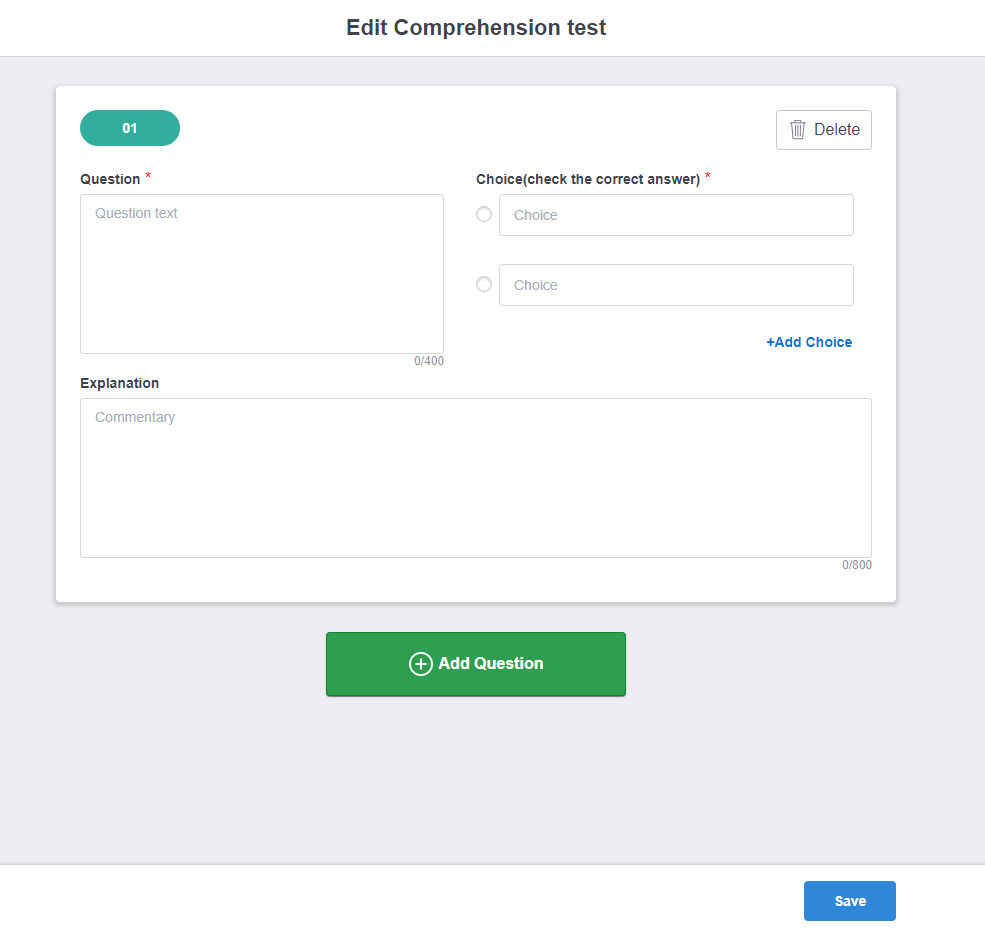Click the Edit Comprehension test heading
This screenshot has width=985, height=933.
point(476,28)
